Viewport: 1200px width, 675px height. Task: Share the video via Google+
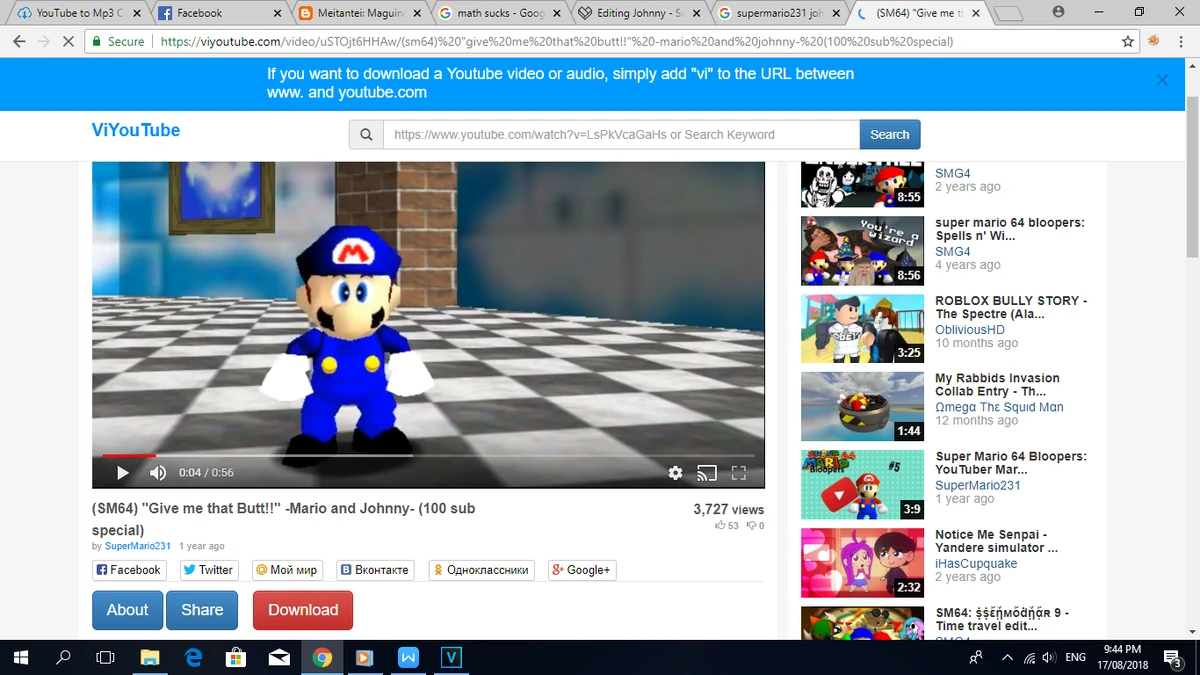point(581,569)
